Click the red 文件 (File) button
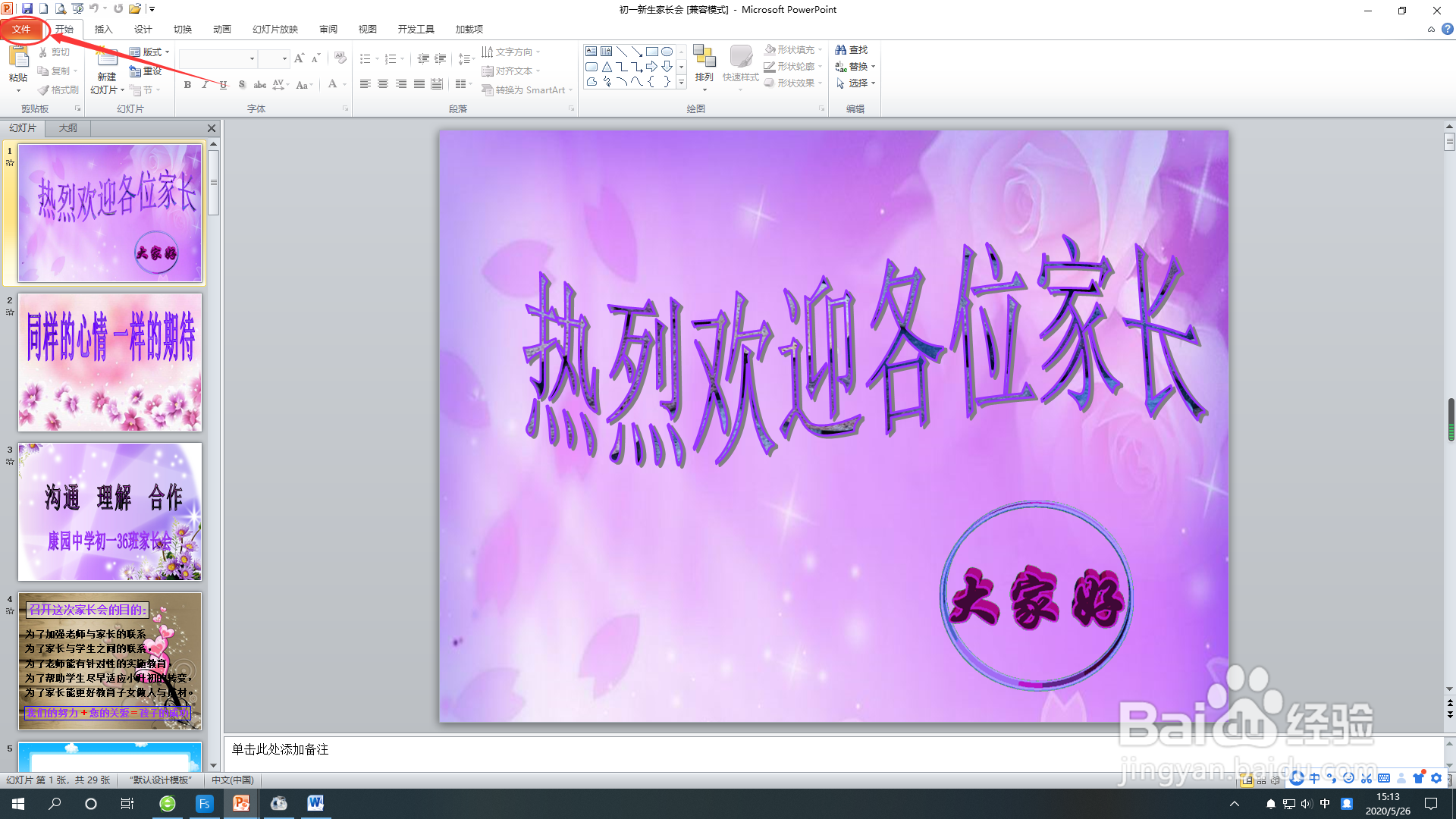 click(x=21, y=30)
